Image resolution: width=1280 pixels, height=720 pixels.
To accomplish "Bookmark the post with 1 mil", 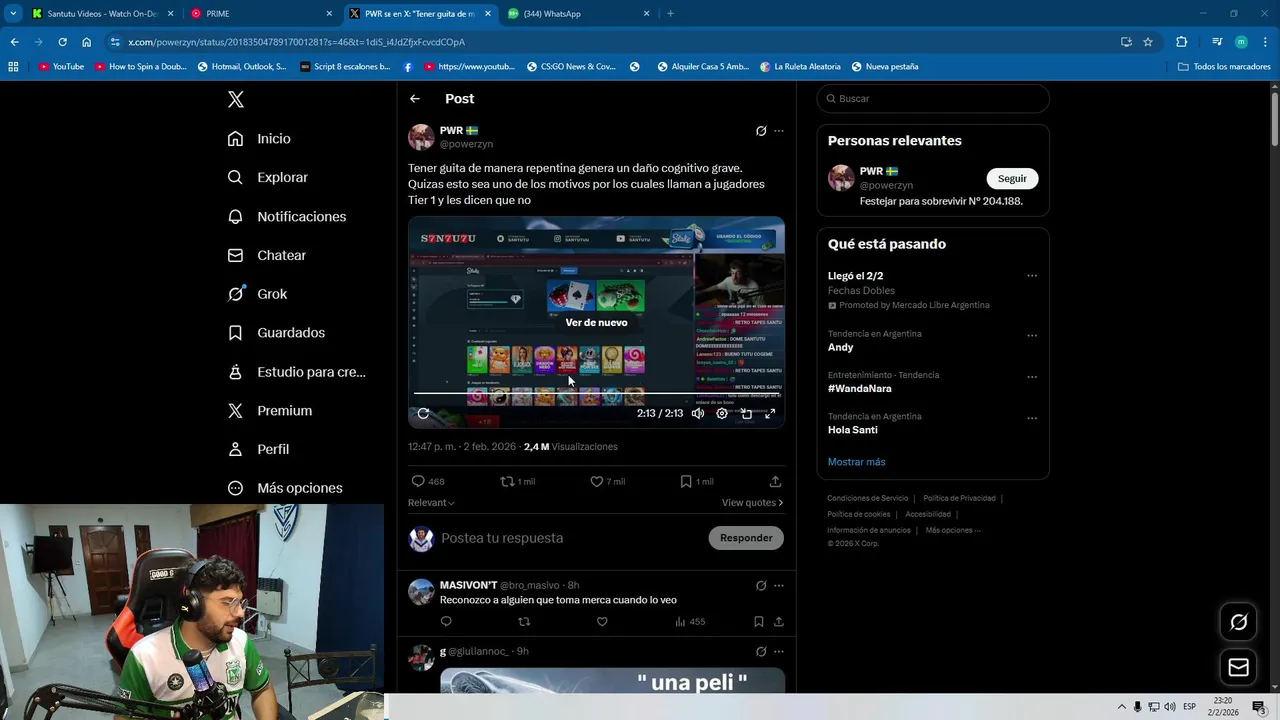I will (697, 481).
